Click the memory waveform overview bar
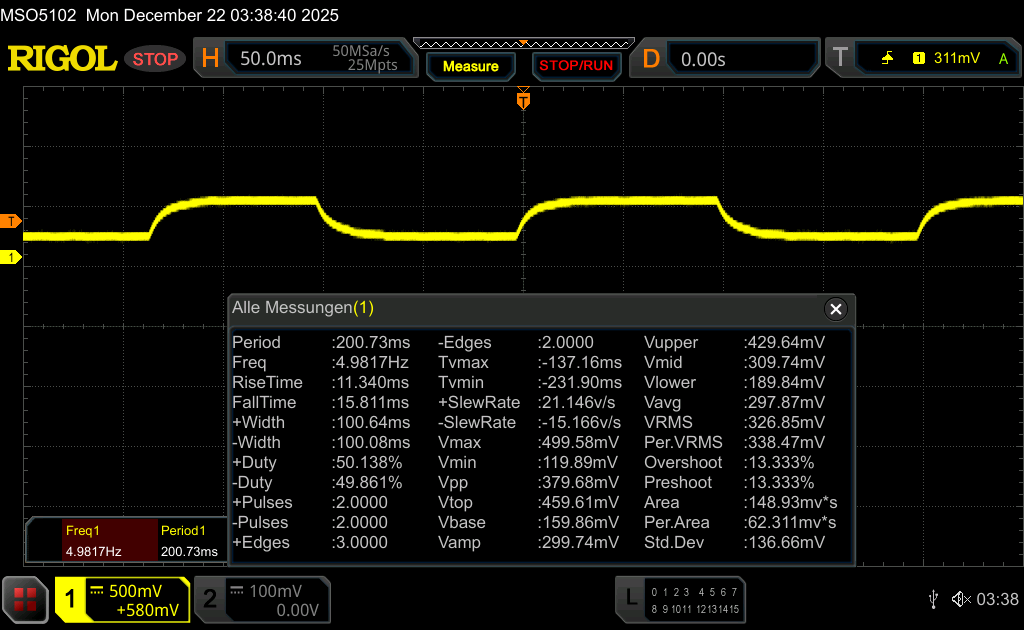The width and height of the screenshot is (1024, 630). point(522,43)
